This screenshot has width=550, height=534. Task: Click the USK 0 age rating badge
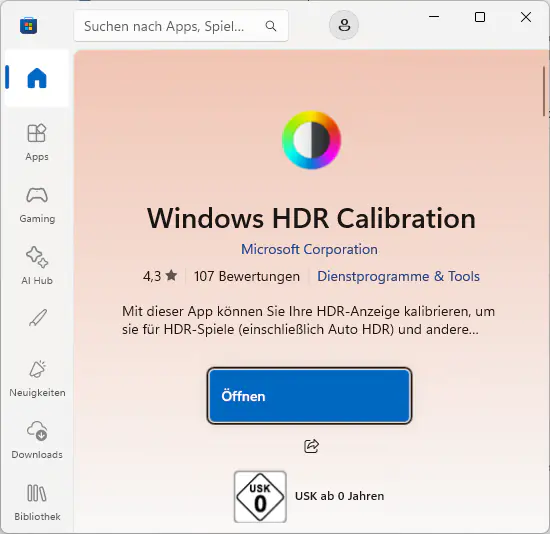260,497
